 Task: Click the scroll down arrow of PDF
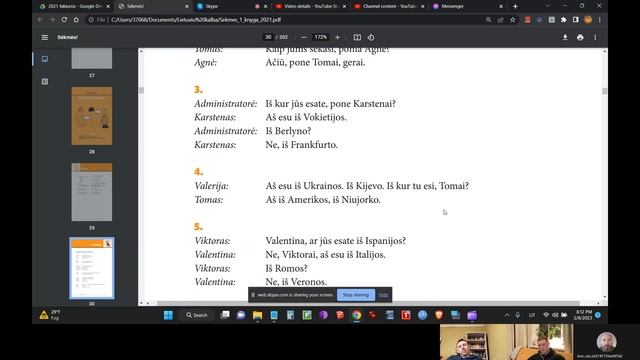coord(604,297)
